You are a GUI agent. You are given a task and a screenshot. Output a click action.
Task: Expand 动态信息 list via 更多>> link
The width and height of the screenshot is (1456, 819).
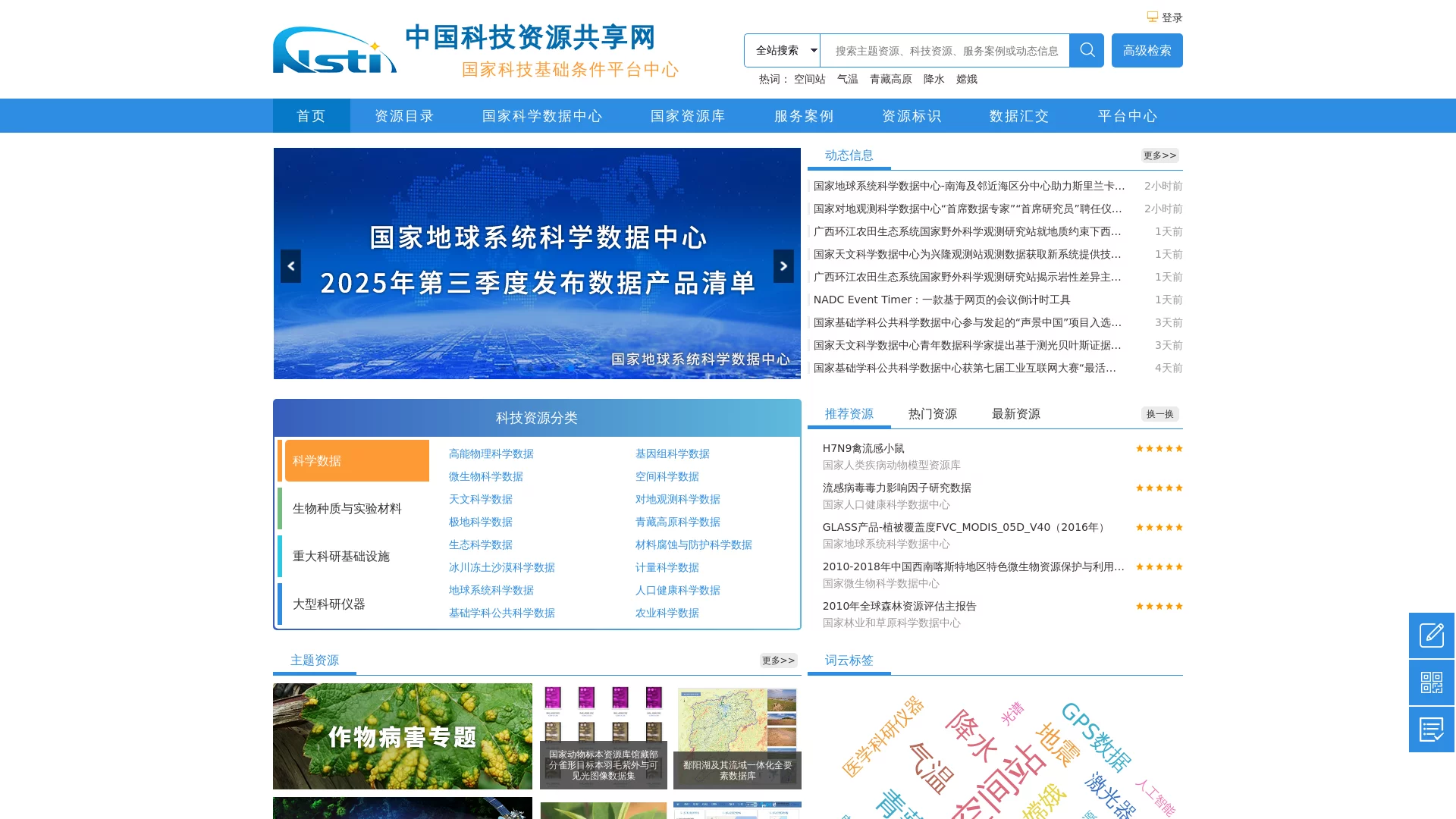pyautogui.click(x=1159, y=155)
